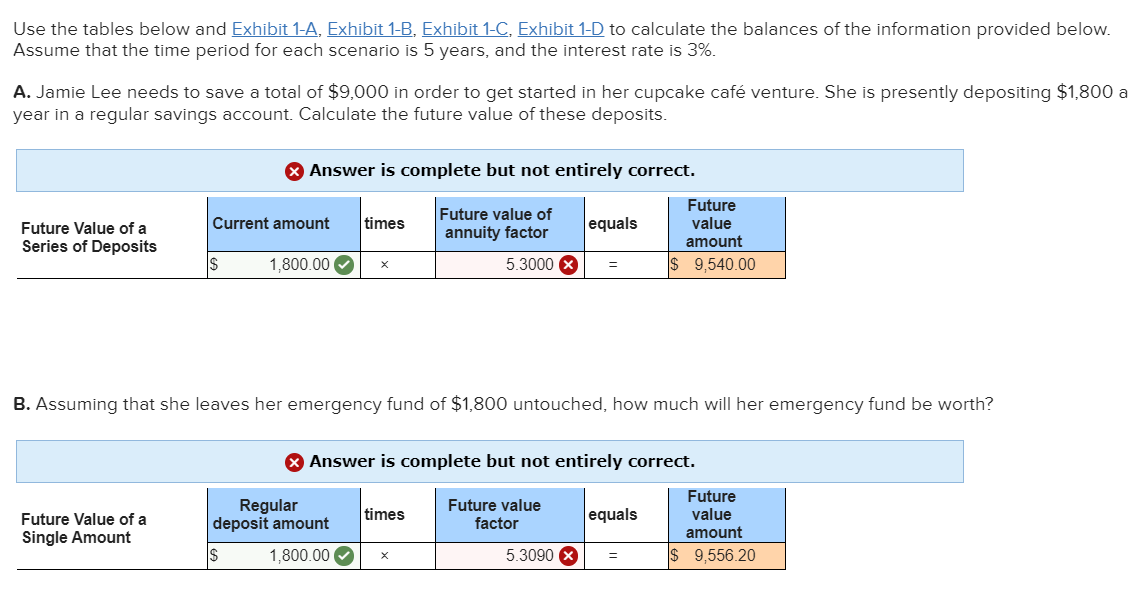Screen dimensions: 1144x598
Task: Click the Part B answer status banner
Action: tap(489, 461)
